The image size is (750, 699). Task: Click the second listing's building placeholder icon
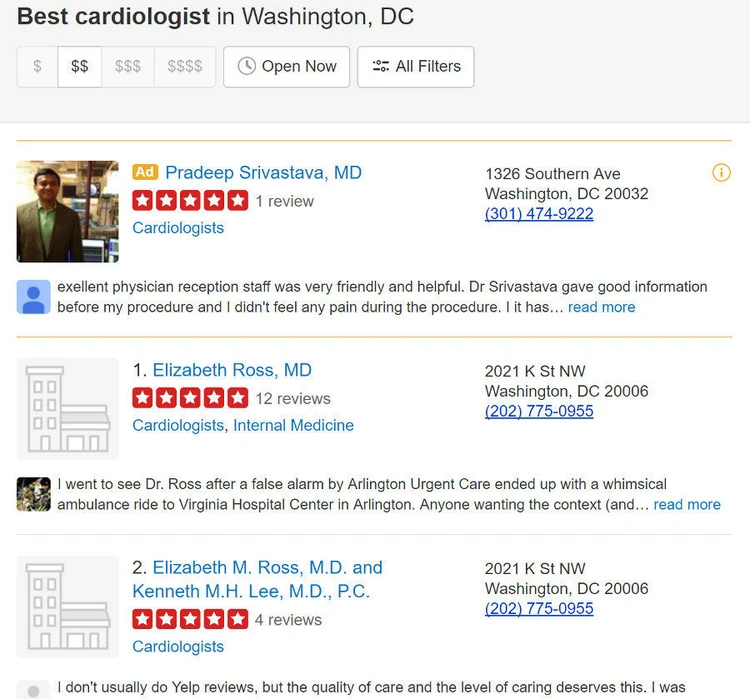pyautogui.click(x=68, y=606)
